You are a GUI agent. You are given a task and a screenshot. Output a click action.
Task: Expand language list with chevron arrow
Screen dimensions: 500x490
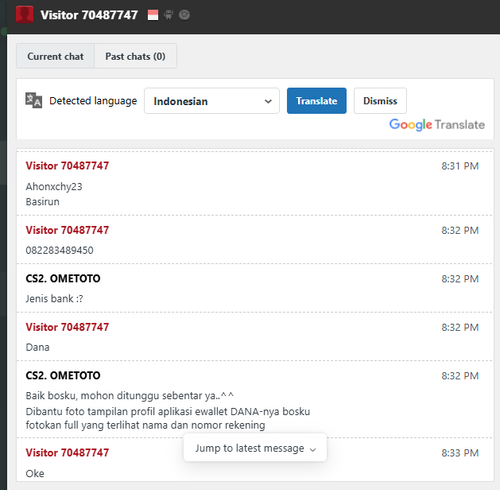click(268, 101)
